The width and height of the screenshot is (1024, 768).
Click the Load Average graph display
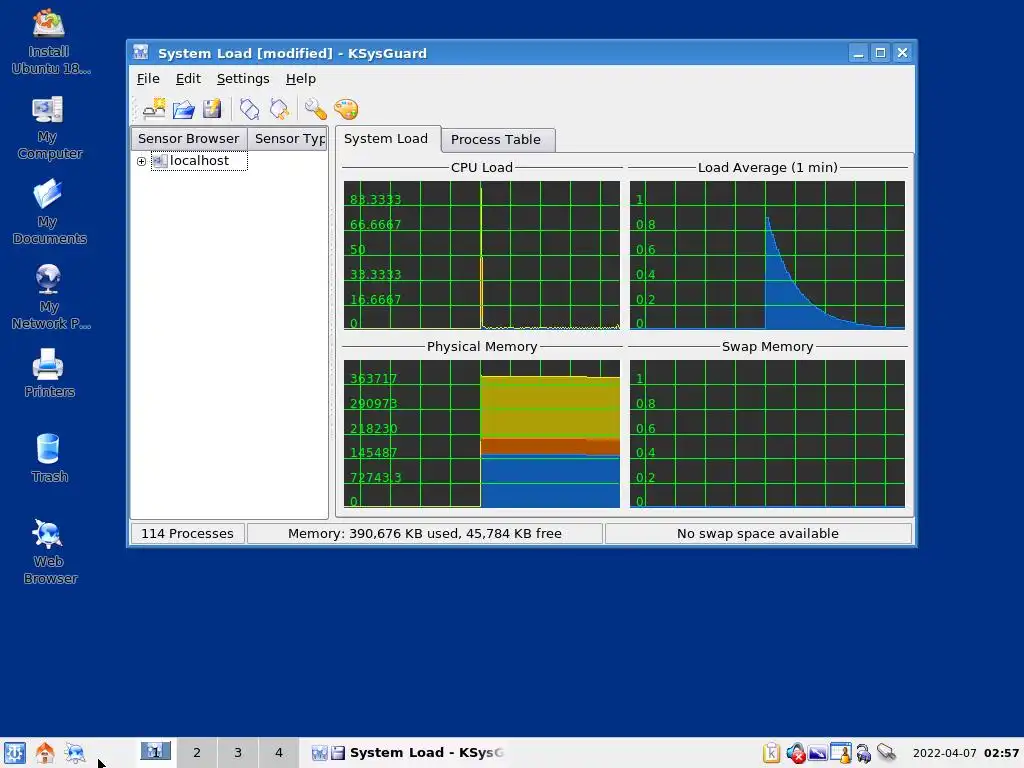[x=767, y=255]
